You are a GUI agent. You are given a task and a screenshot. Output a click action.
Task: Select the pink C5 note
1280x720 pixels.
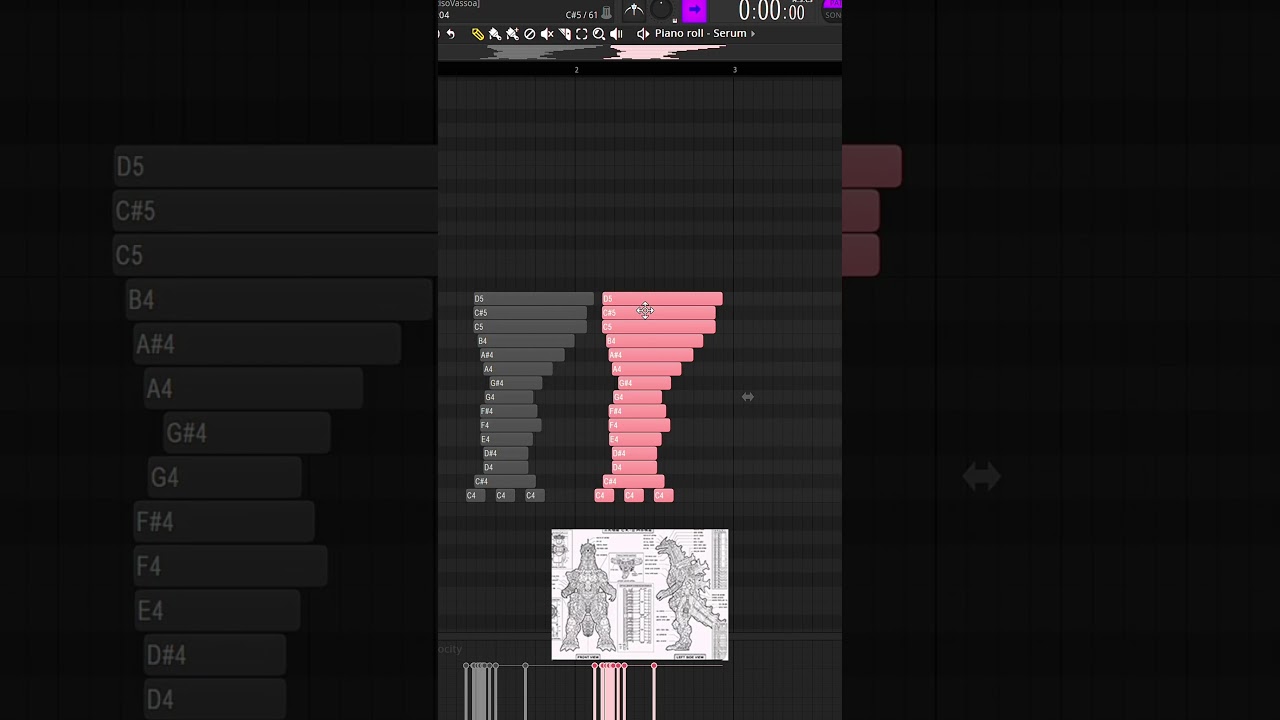coord(658,327)
